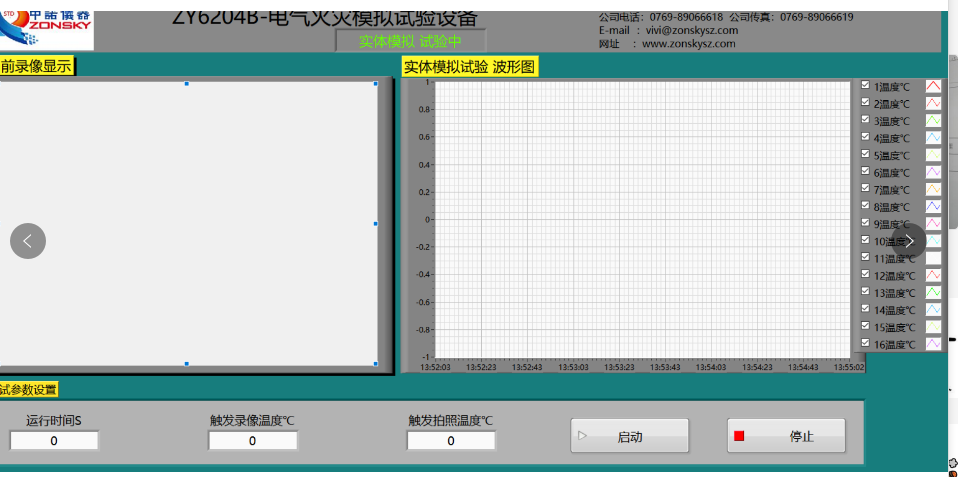Open 13温度℃ green line style icon
Screen dimensions: 958x477
point(933,293)
